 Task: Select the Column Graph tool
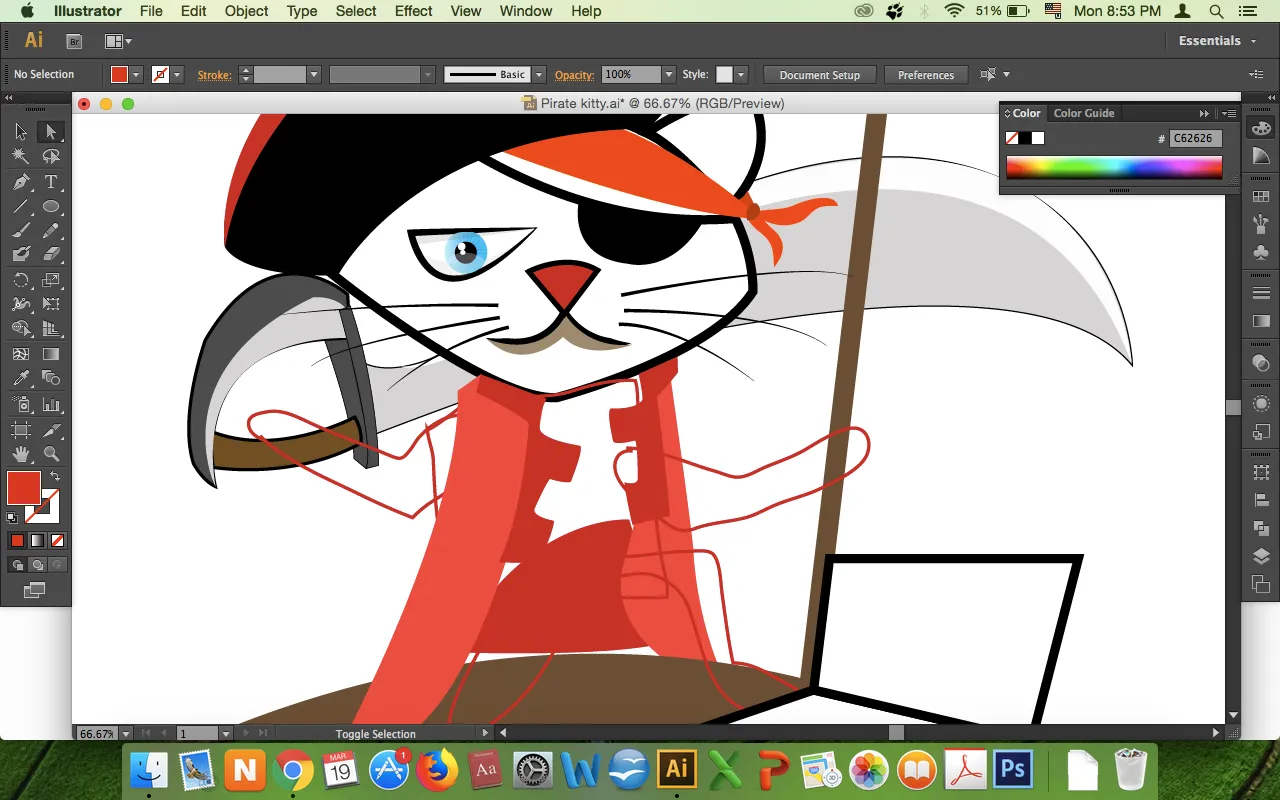[51, 405]
